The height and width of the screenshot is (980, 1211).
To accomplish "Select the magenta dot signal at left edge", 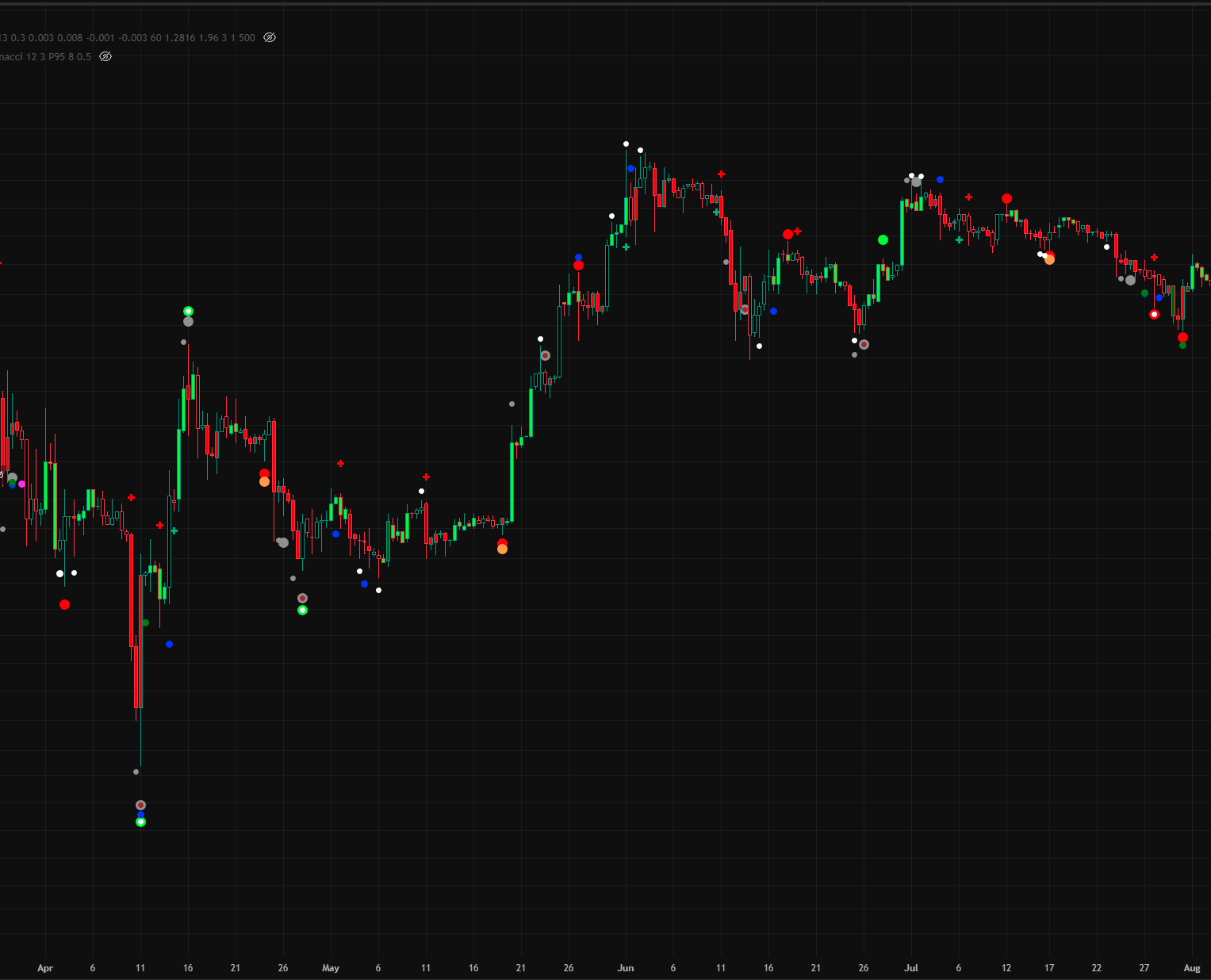I will [21, 484].
